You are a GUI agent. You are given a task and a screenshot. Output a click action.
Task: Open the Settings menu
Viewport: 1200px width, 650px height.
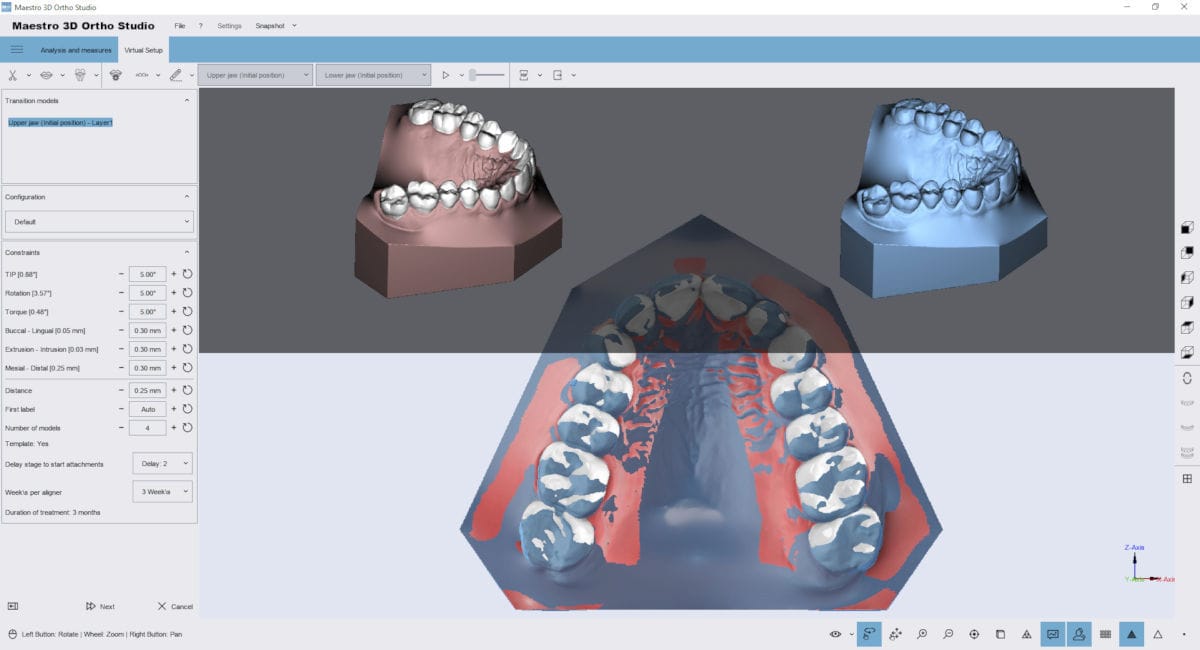click(229, 26)
